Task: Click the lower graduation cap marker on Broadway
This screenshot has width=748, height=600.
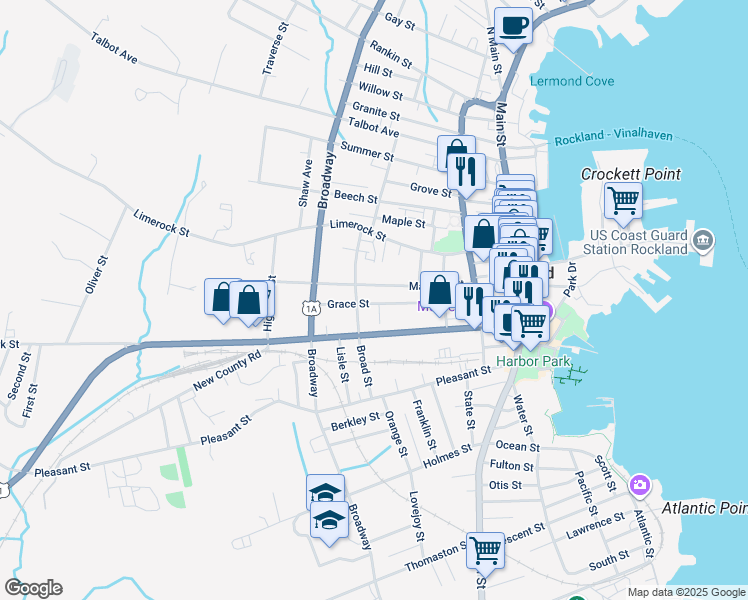Action: [x=329, y=521]
